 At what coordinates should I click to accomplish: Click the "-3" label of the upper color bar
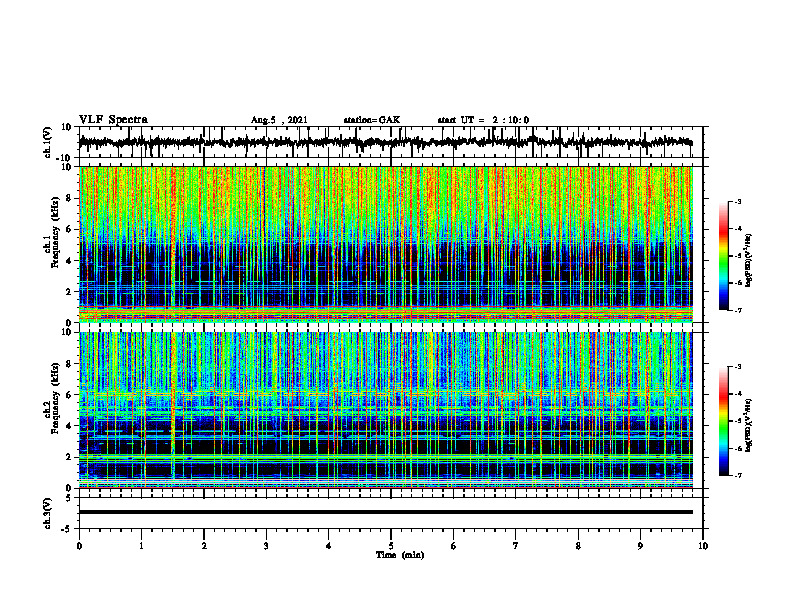click(x=738, y=201)
